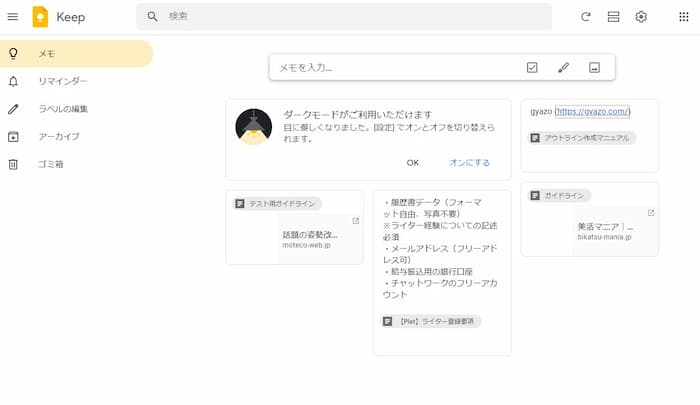Screen dimensions: 700x405
Task: Open リマインダー in the sidebar
Action: pos(76,81)
